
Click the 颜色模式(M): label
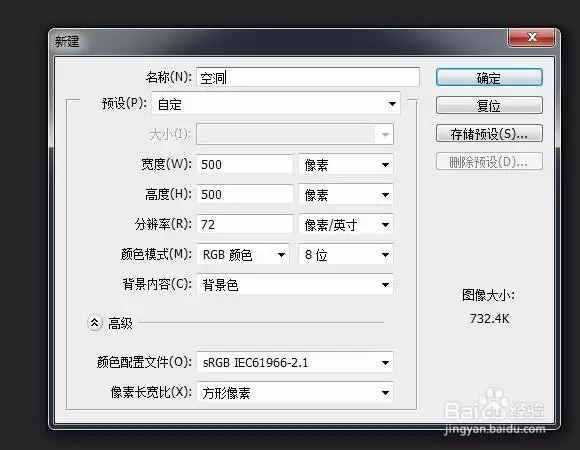click(156, 254)
